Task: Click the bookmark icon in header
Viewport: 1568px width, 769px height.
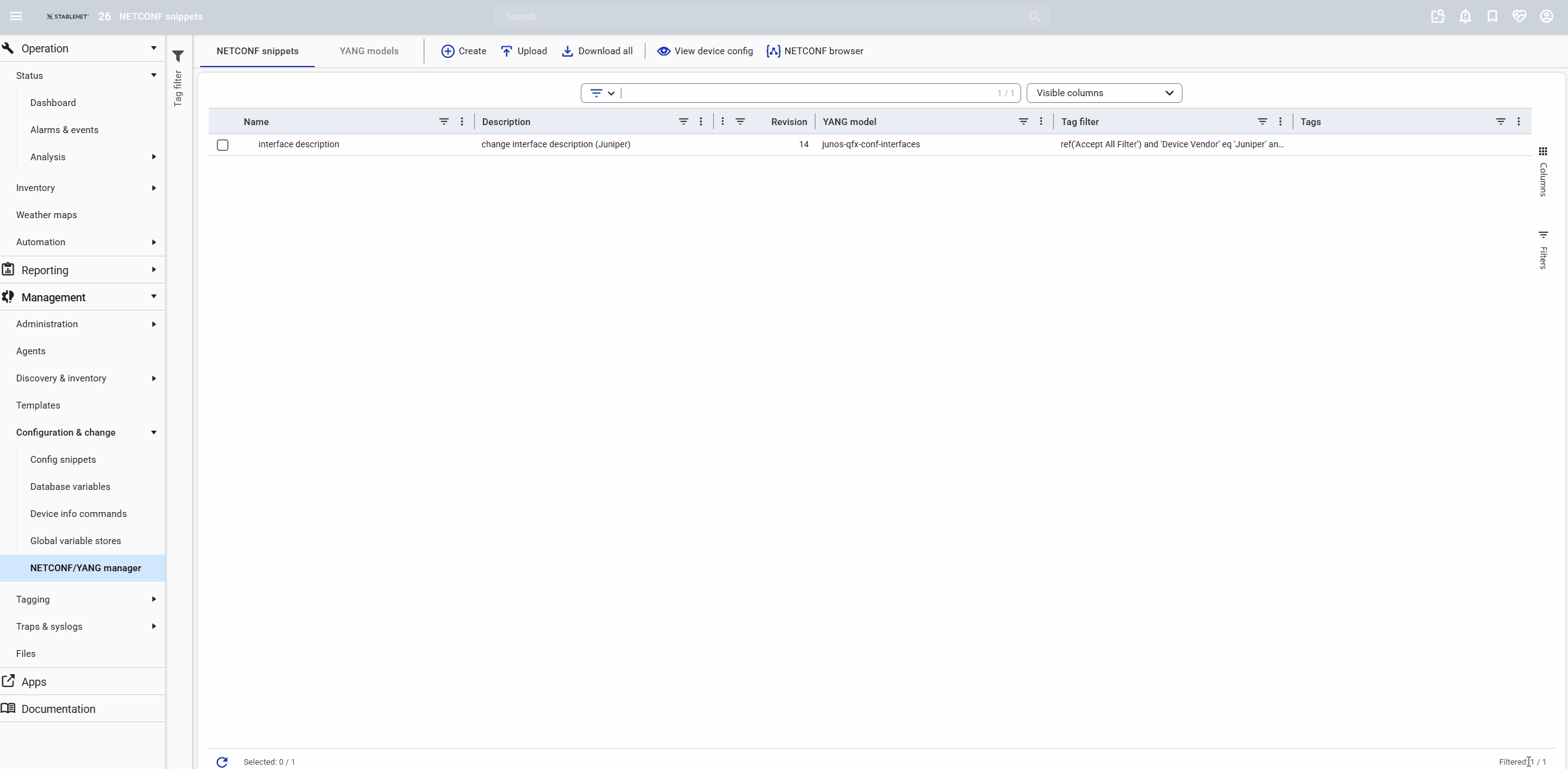Action: (1492, 17)
